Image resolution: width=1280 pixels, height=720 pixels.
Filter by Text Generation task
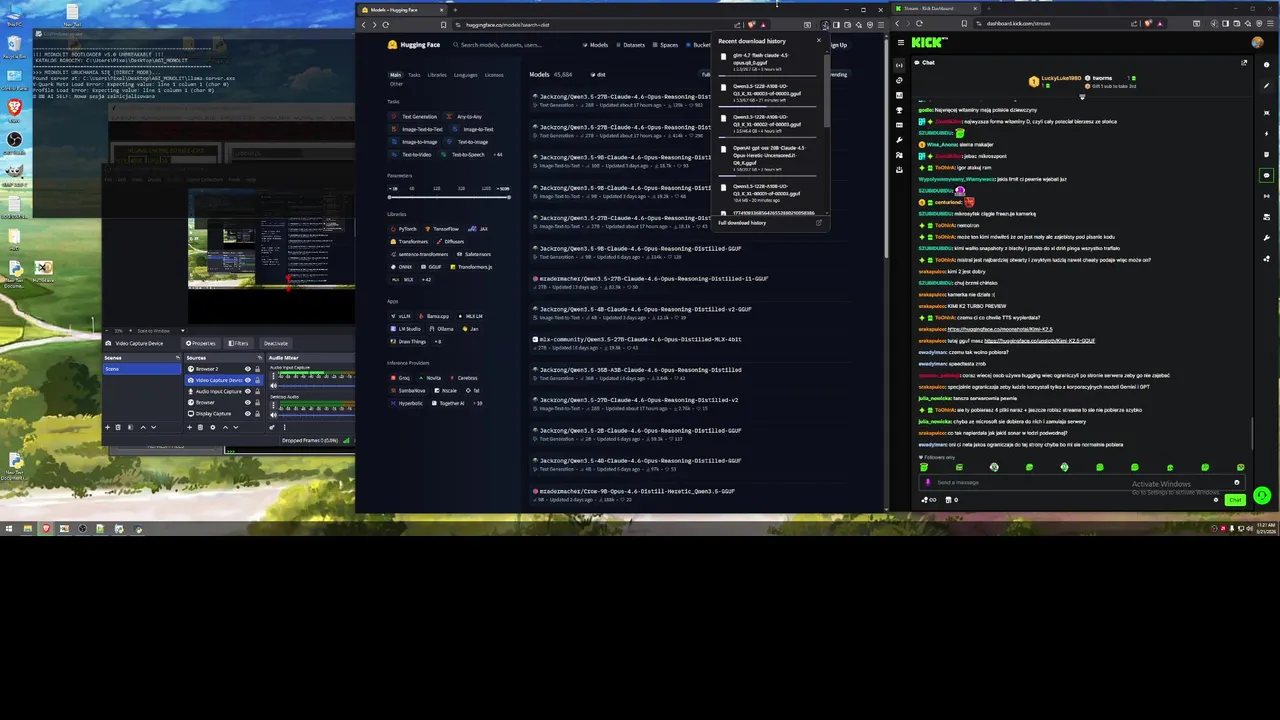414,117
